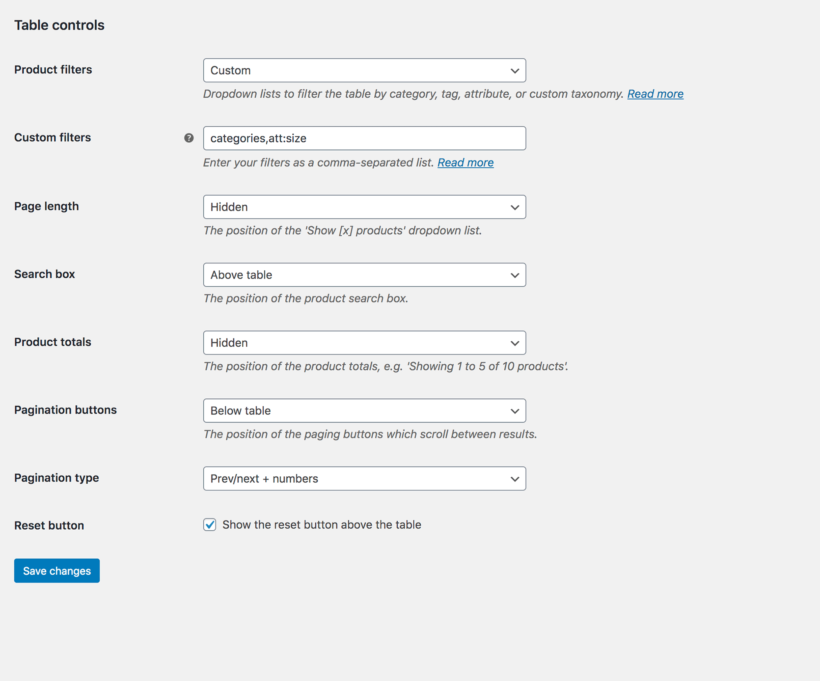Open the Search box position dropdown
The height and width of the screenshot is (681, 820).
[x=364, y=274]
